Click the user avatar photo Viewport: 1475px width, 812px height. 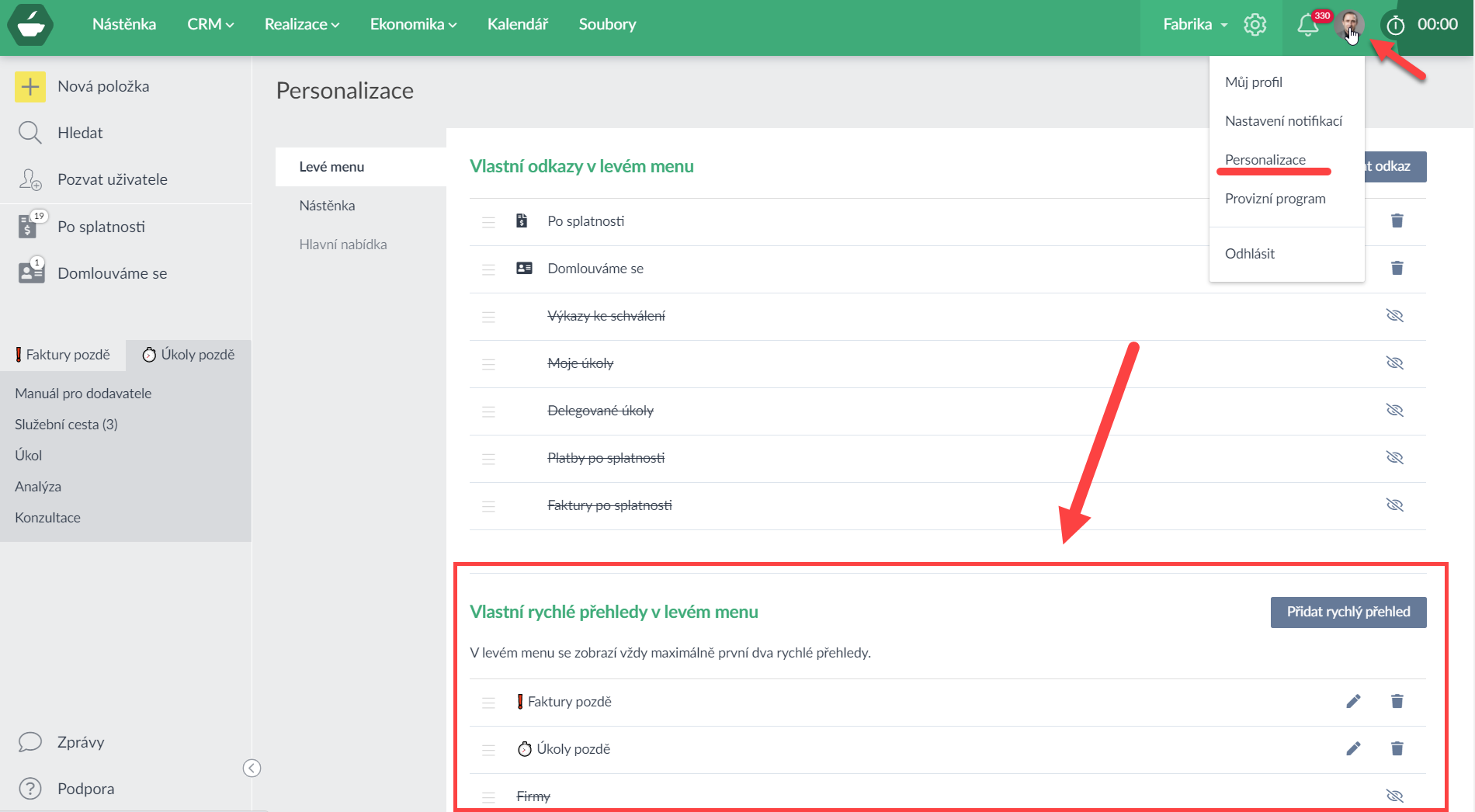pos(1350,24)
